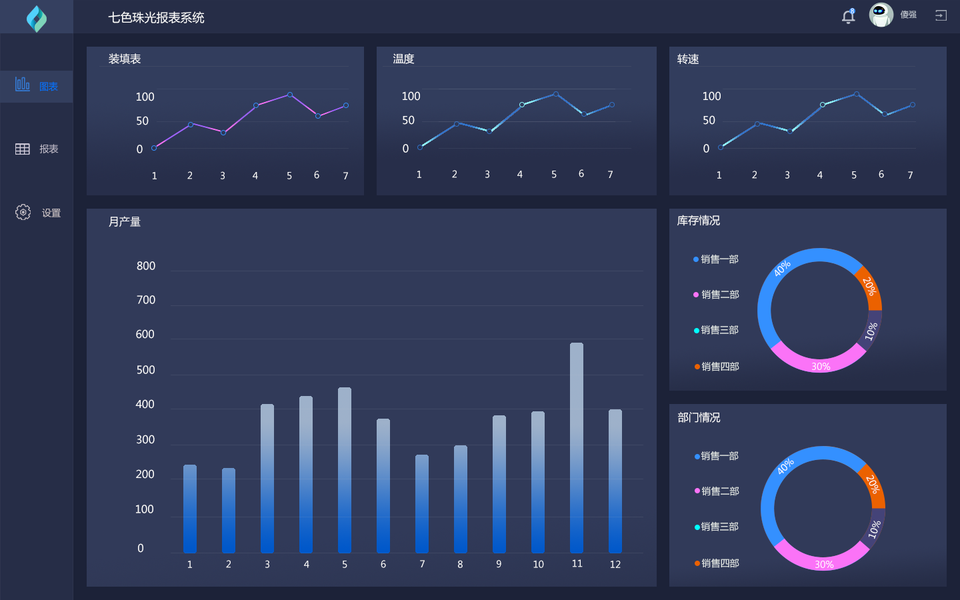Viewport: 960px width, 600px height.
Task: Click the purple 10% segment in 部门情况 donut
Action: click(x=876, y=529)
